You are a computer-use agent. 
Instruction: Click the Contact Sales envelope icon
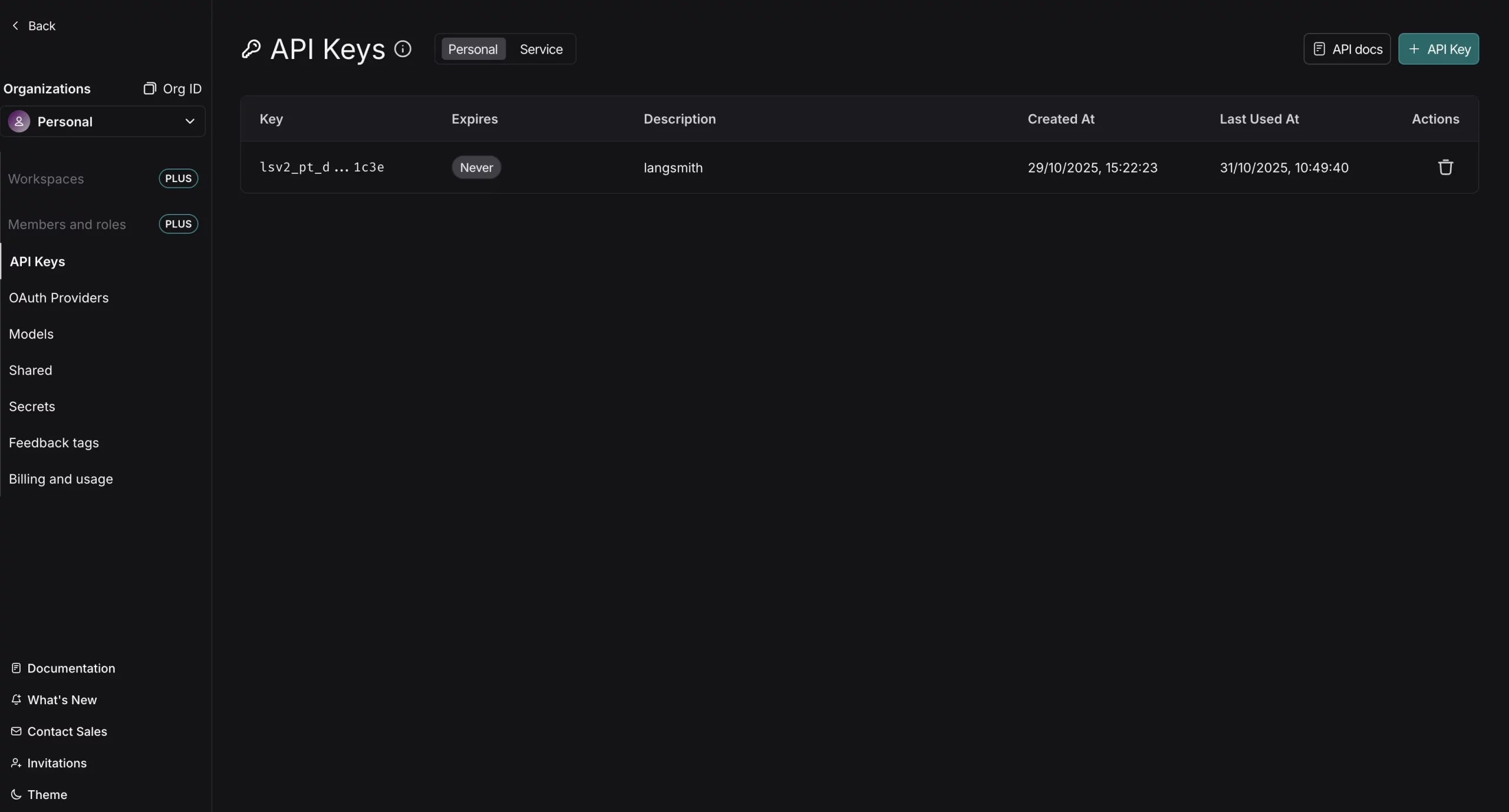(x=17, y=731)
